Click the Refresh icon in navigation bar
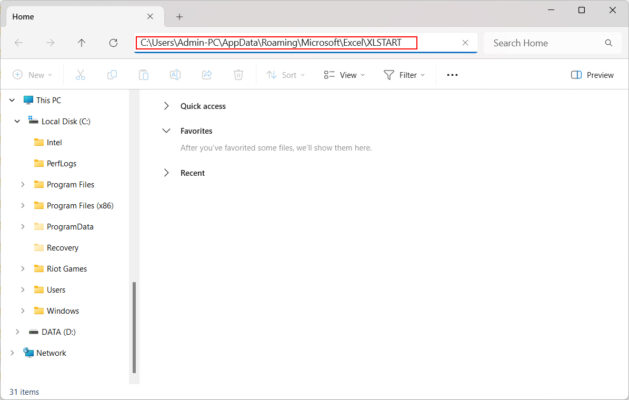 tap(113, 43)
